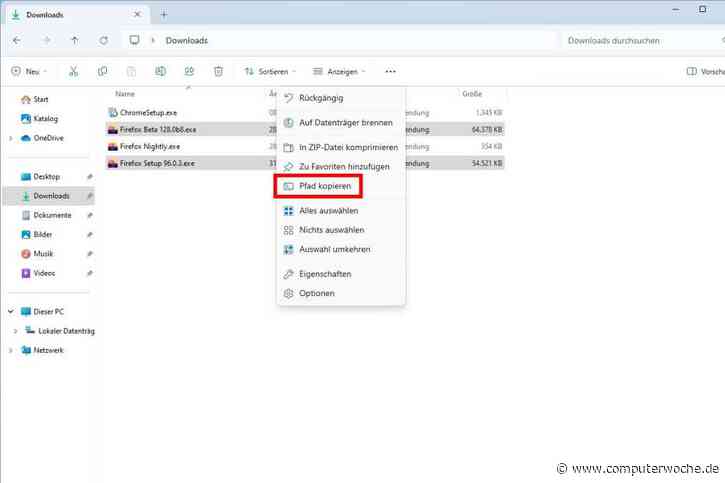Click the Copy icon in toolbar
This screenshot has width=725, height=483.
coord(102,71)
